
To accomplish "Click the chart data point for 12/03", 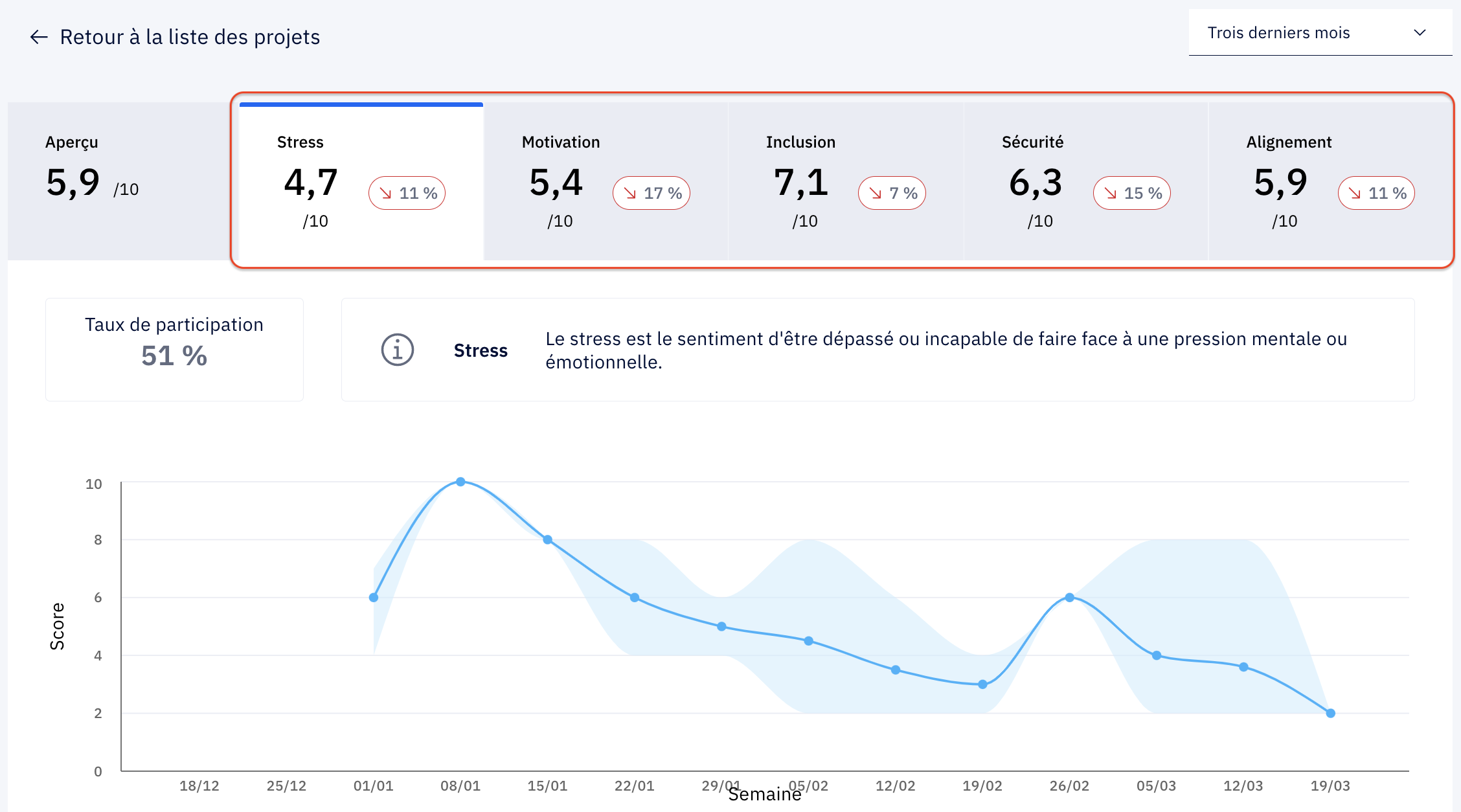I will [x=1243, y=666].
